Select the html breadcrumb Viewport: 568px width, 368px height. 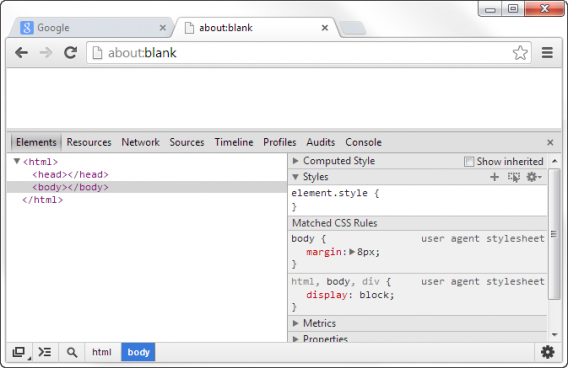[102, 352]
